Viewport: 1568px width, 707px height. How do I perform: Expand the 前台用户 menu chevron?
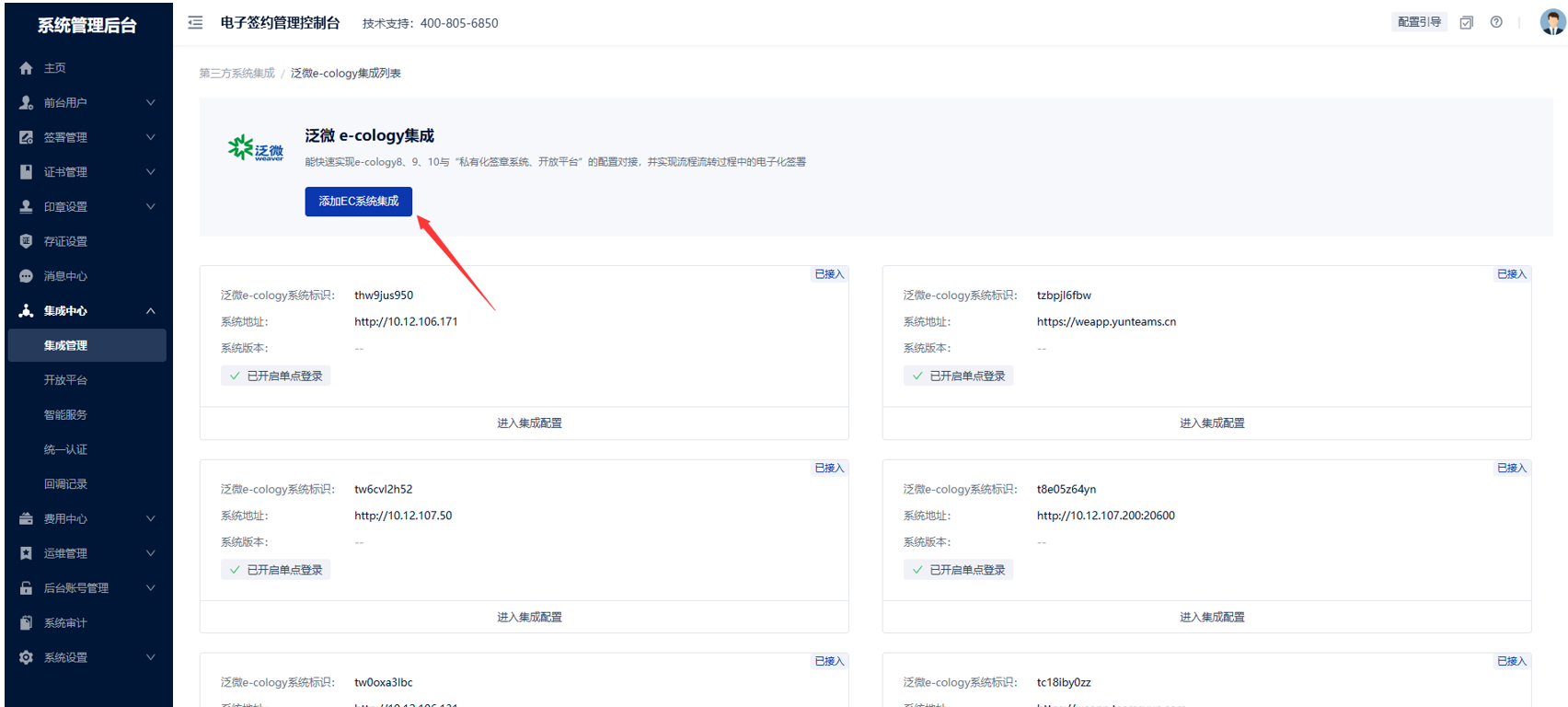[x=150, y=103]
